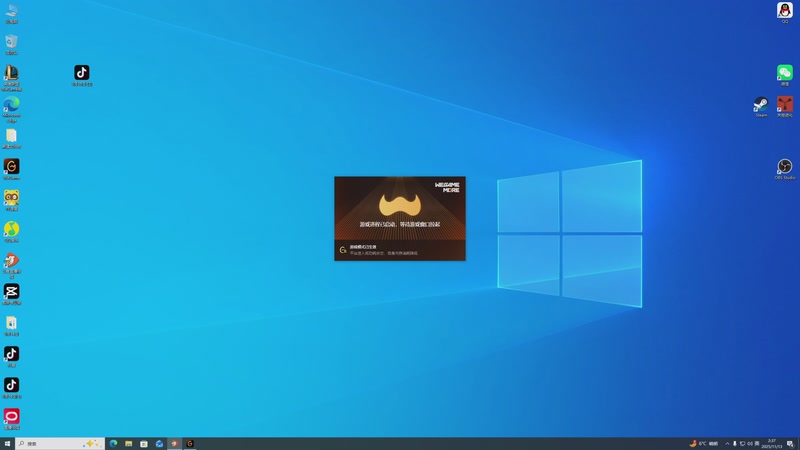Open Microsoft Store from the taskbar
The image size is (800, 450).
coord(144,444)
